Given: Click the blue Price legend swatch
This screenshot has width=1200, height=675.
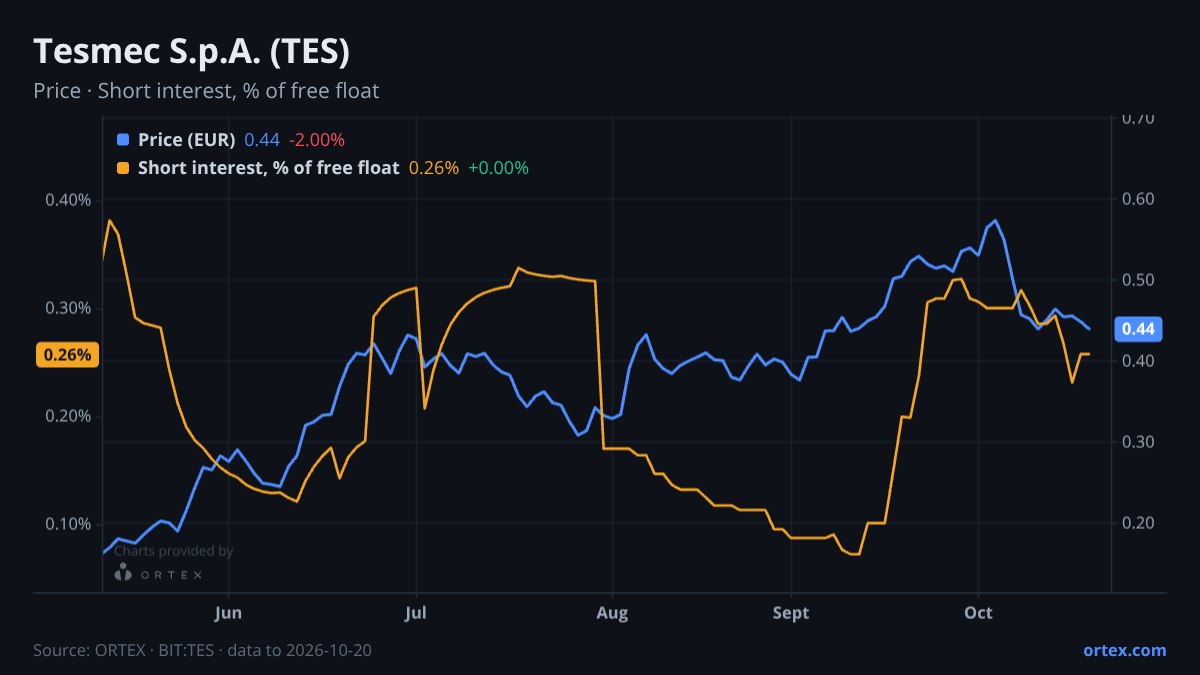Looking at the screenshot, I should pyautogui.click(x=123, y=140).
